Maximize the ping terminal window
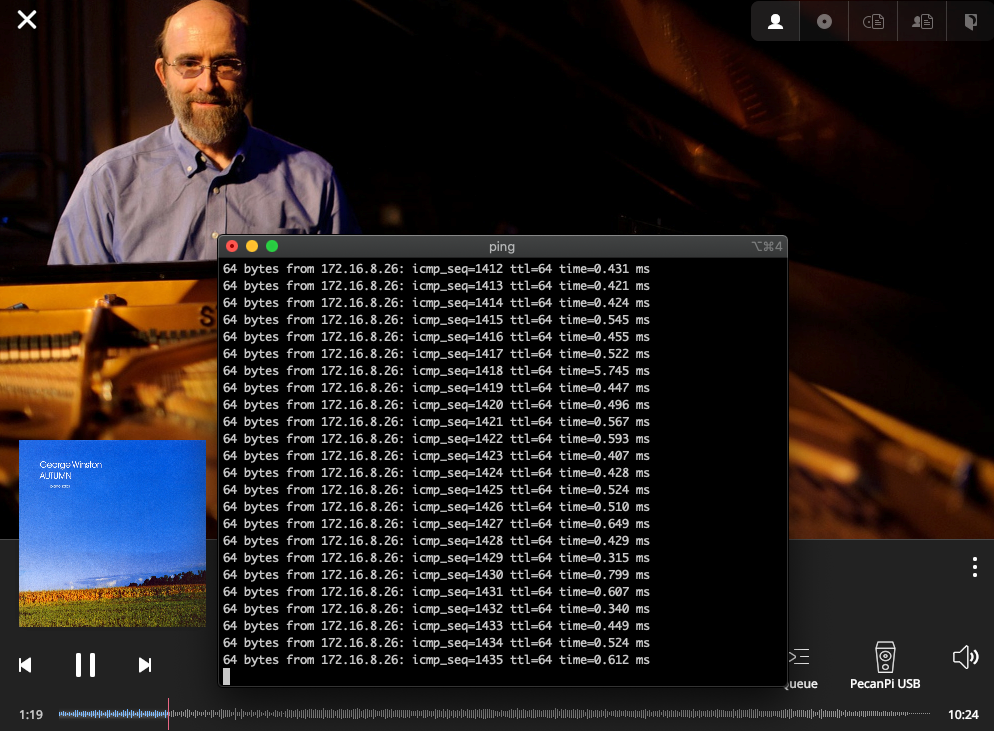 (x=272, y=246)
